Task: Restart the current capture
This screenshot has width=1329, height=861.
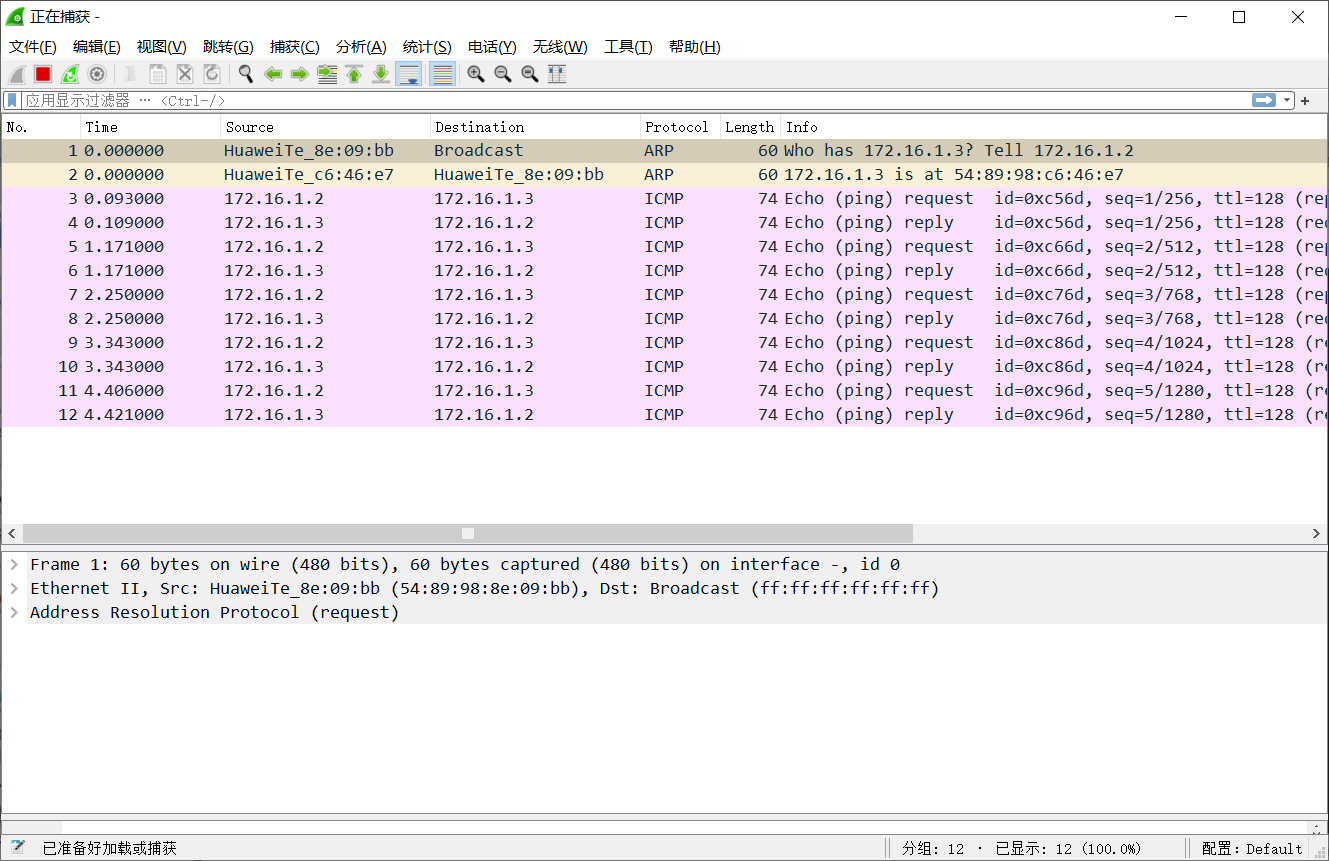Action: pyautogui.click(x=70, y=74)
